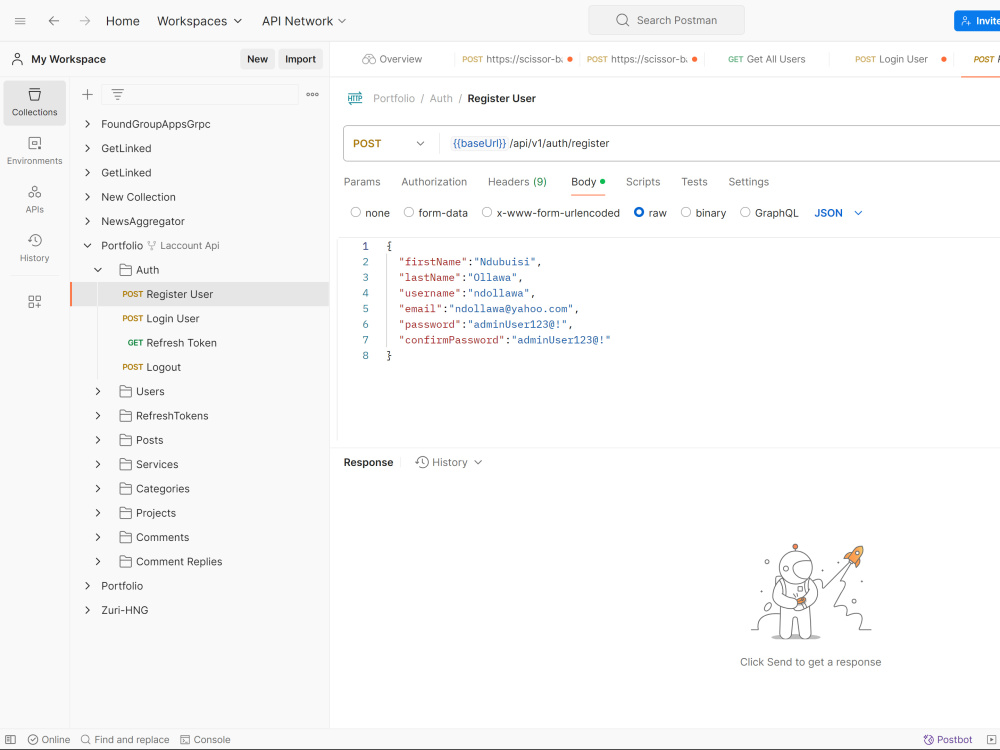Screen dimensions: 1000x750
Task: Click the user icon beside My Workspace
Action: coord(18,59)
